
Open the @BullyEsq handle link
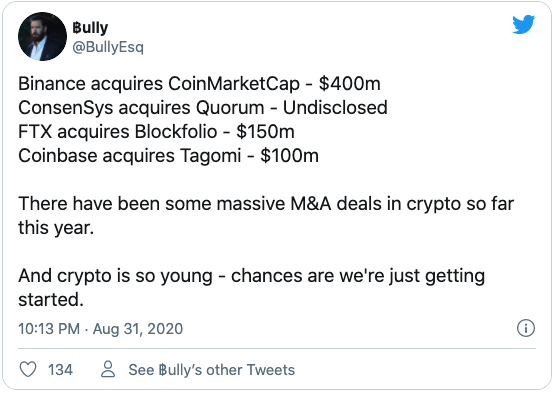[x=108, y=47]
